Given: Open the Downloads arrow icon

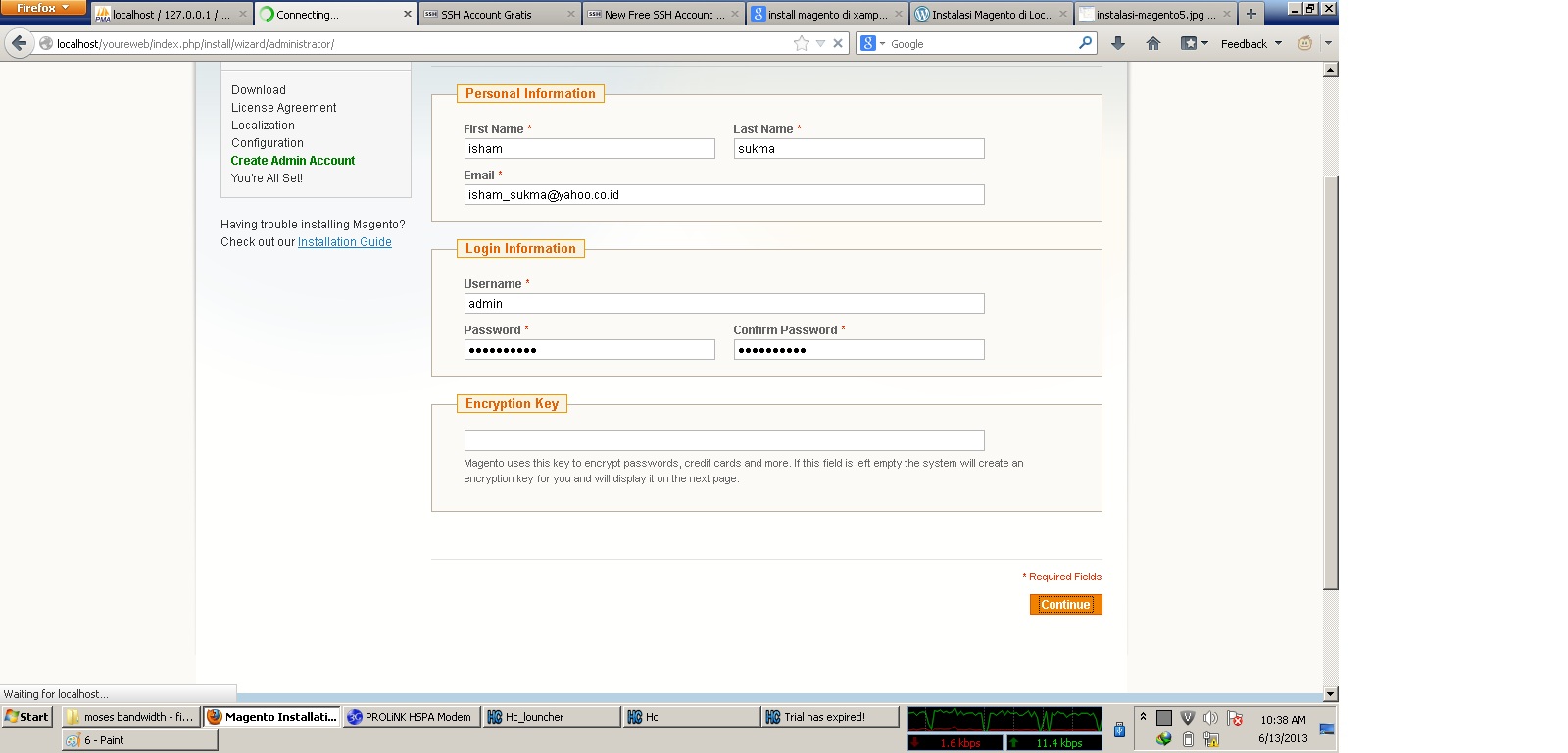Looking at the screenshot, I should click(x=1118, y=43).
